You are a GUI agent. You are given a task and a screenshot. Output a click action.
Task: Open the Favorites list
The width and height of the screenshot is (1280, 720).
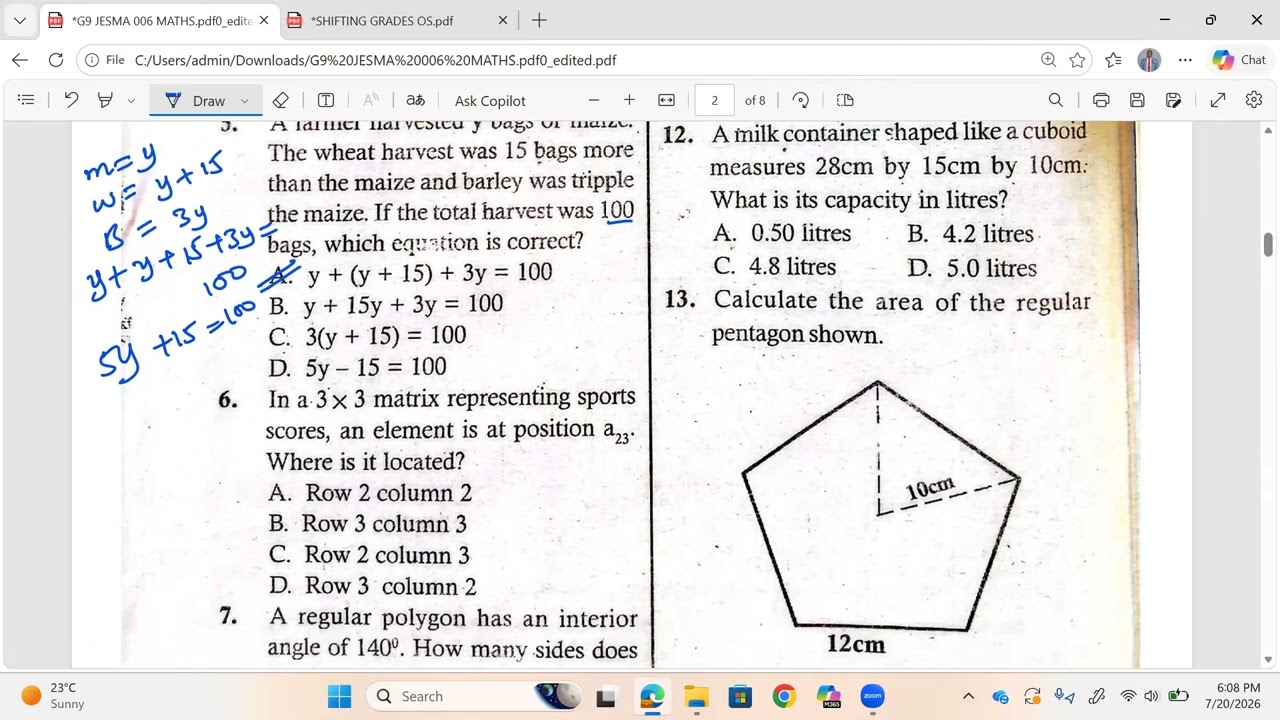click(1113, 60)
